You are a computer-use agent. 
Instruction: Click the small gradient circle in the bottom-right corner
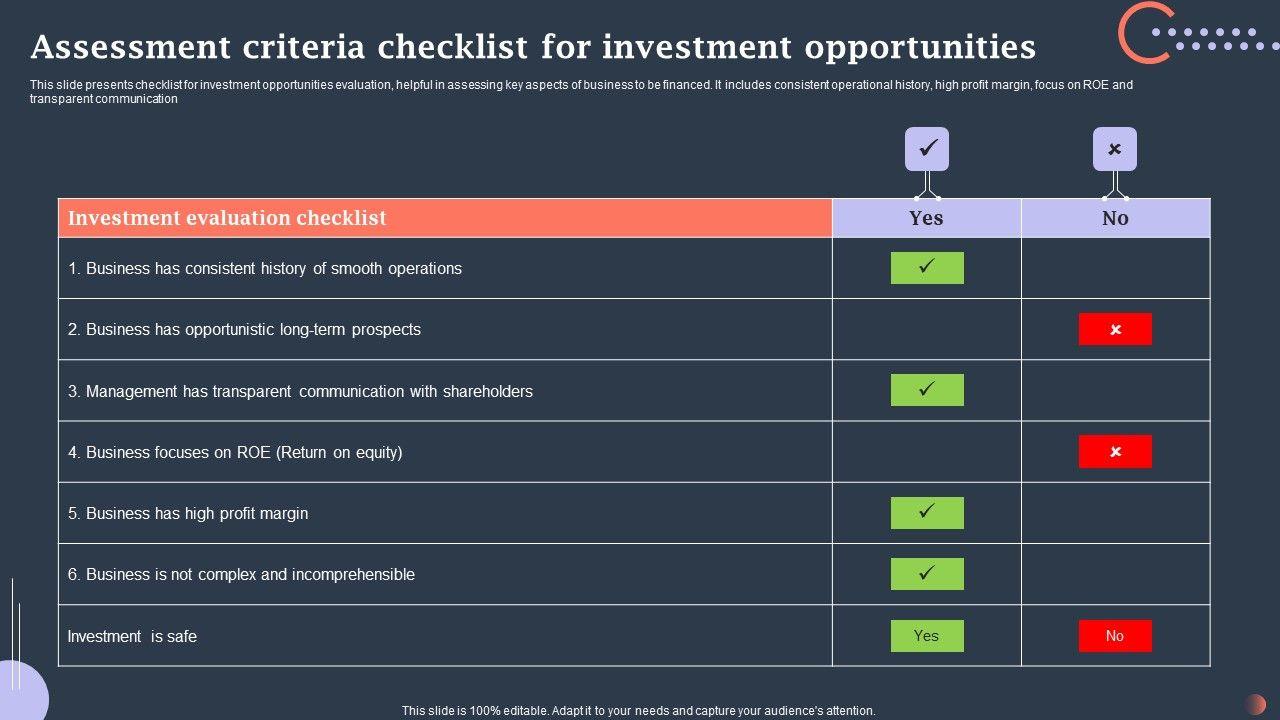point(1255,704)
